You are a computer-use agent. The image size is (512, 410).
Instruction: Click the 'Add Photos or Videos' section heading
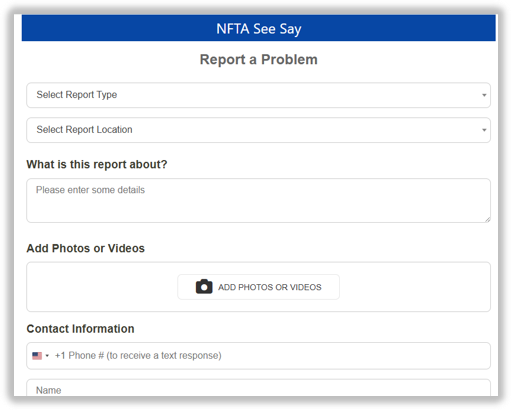[85, 248]
